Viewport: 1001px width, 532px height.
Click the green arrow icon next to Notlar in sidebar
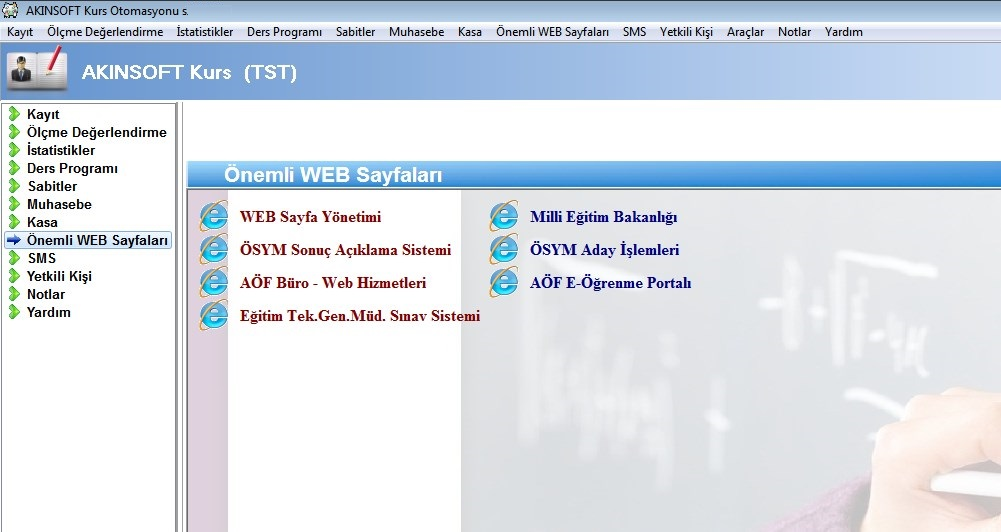click(14, 294)
